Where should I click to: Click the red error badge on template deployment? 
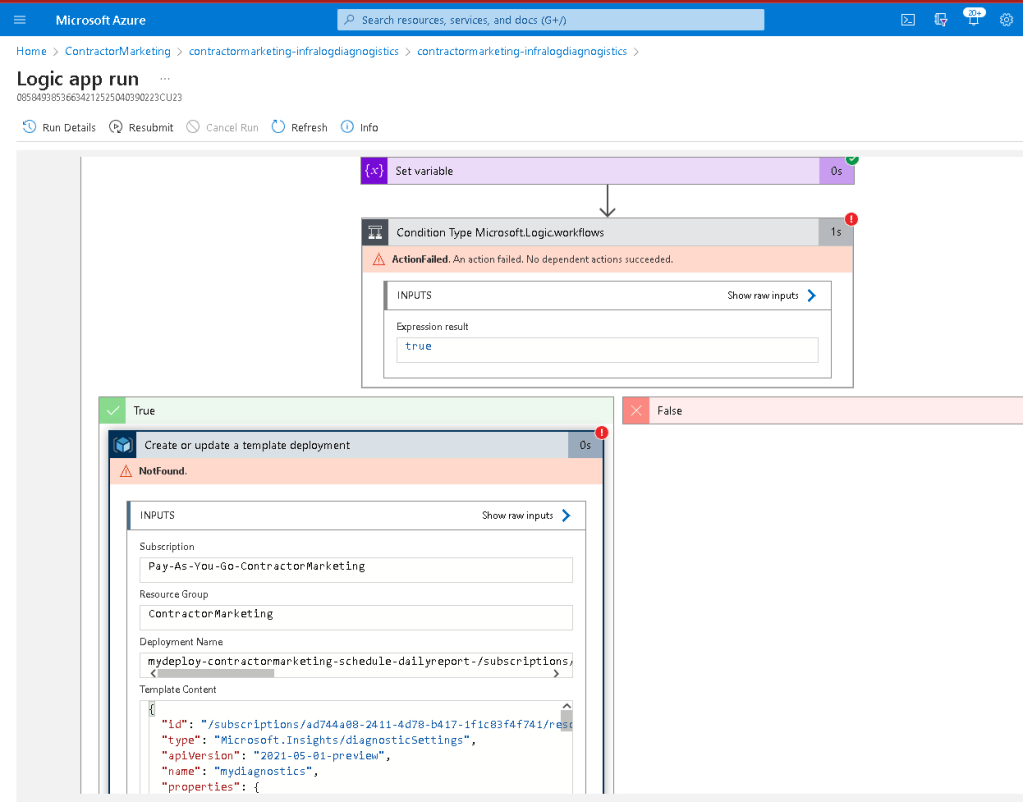pos(602,432)
